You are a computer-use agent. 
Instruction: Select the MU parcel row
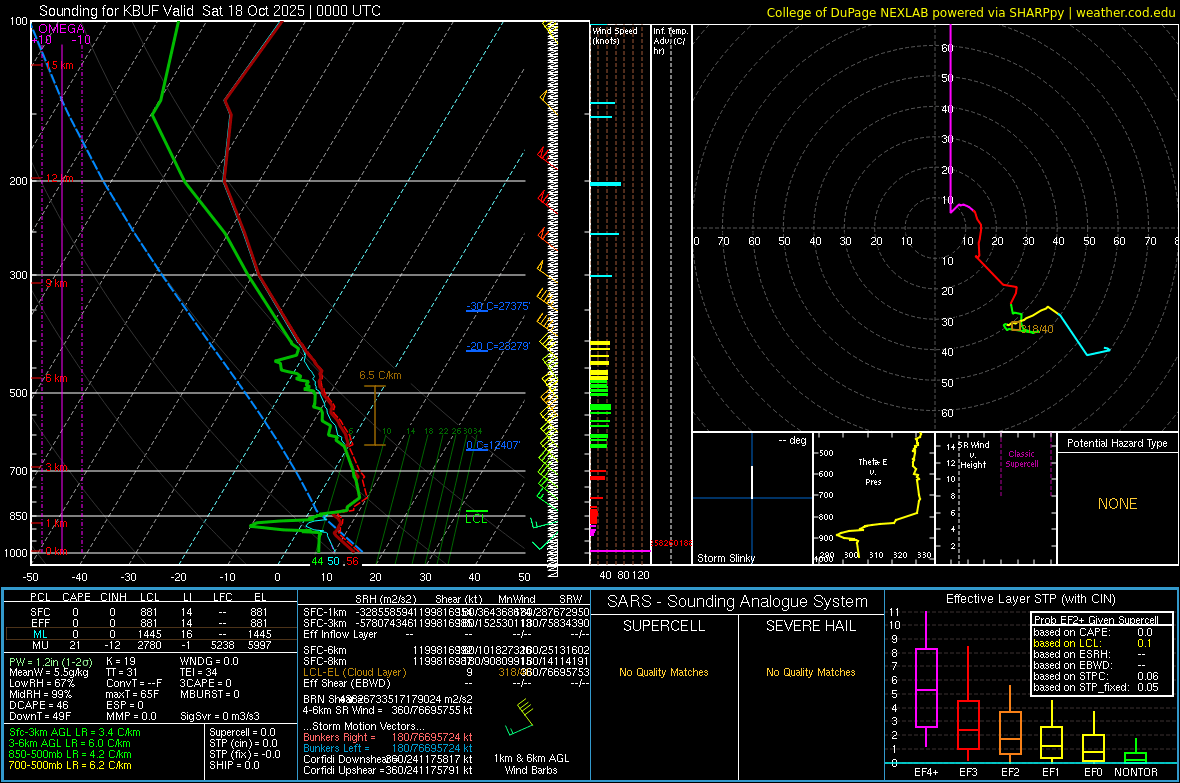(150, 644)
